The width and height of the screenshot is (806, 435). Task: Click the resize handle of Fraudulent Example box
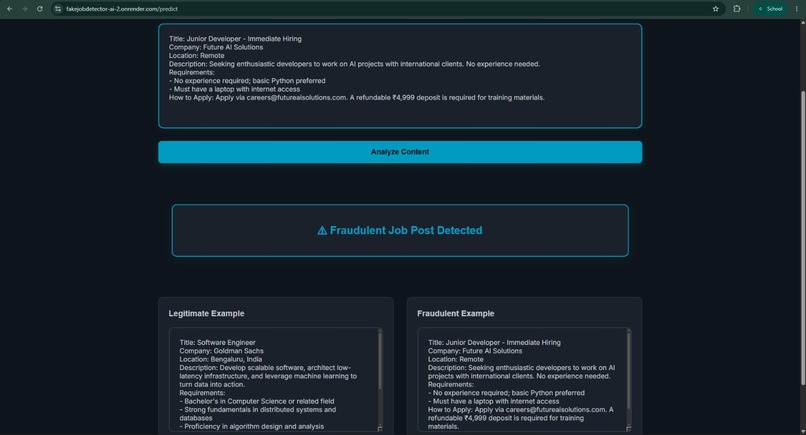[628, 428]
